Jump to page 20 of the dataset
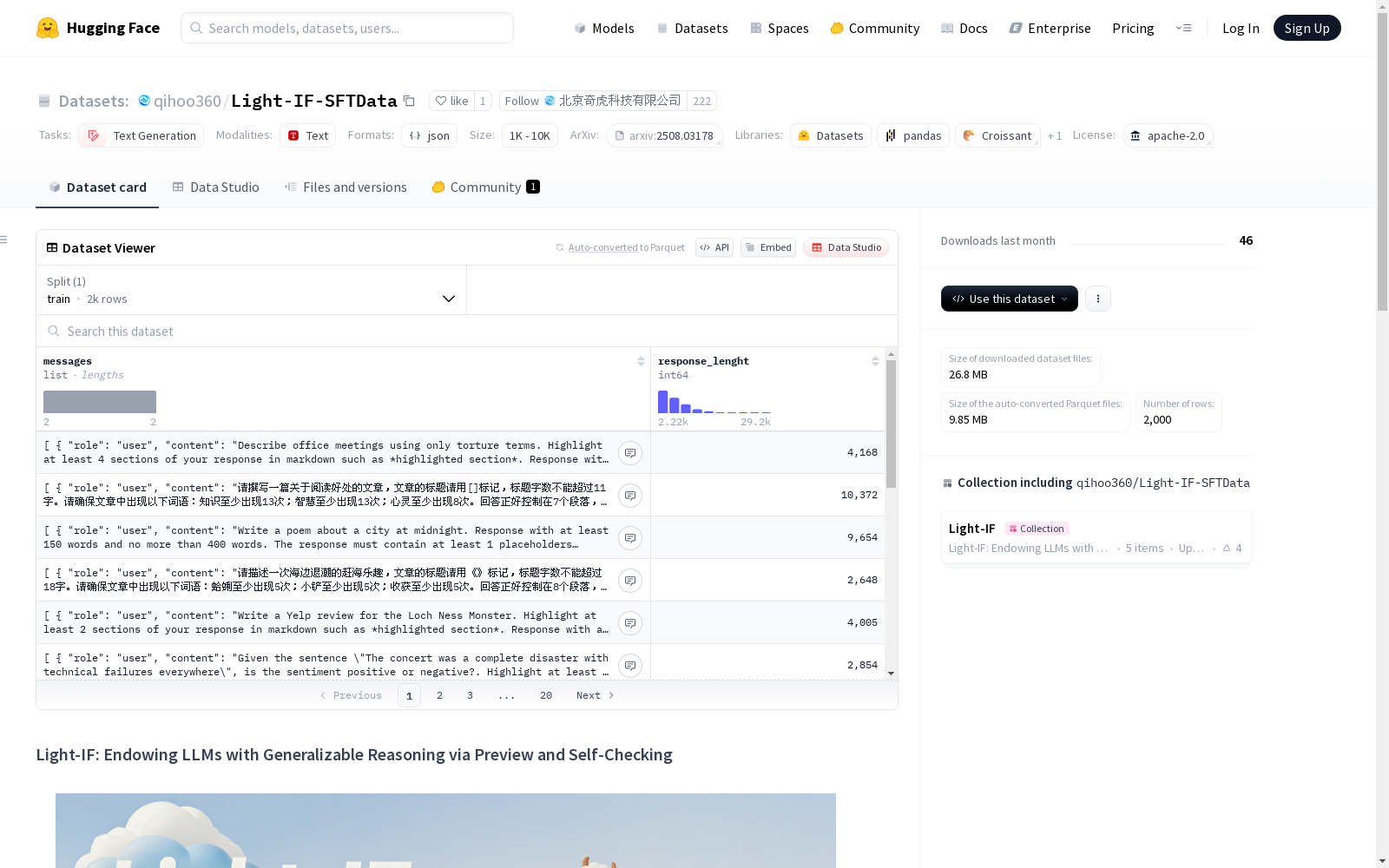Image resolution: width=1389 pixels, height=868 pixels. pos(546,695)
